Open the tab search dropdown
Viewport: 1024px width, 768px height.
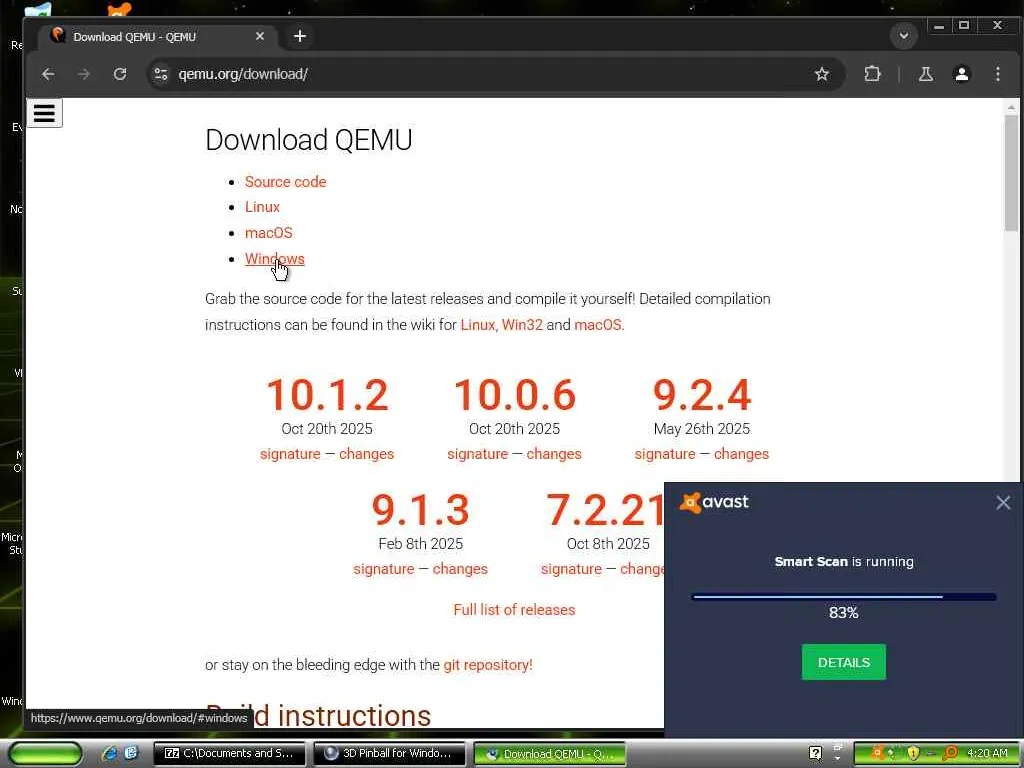tap(904, 35)
